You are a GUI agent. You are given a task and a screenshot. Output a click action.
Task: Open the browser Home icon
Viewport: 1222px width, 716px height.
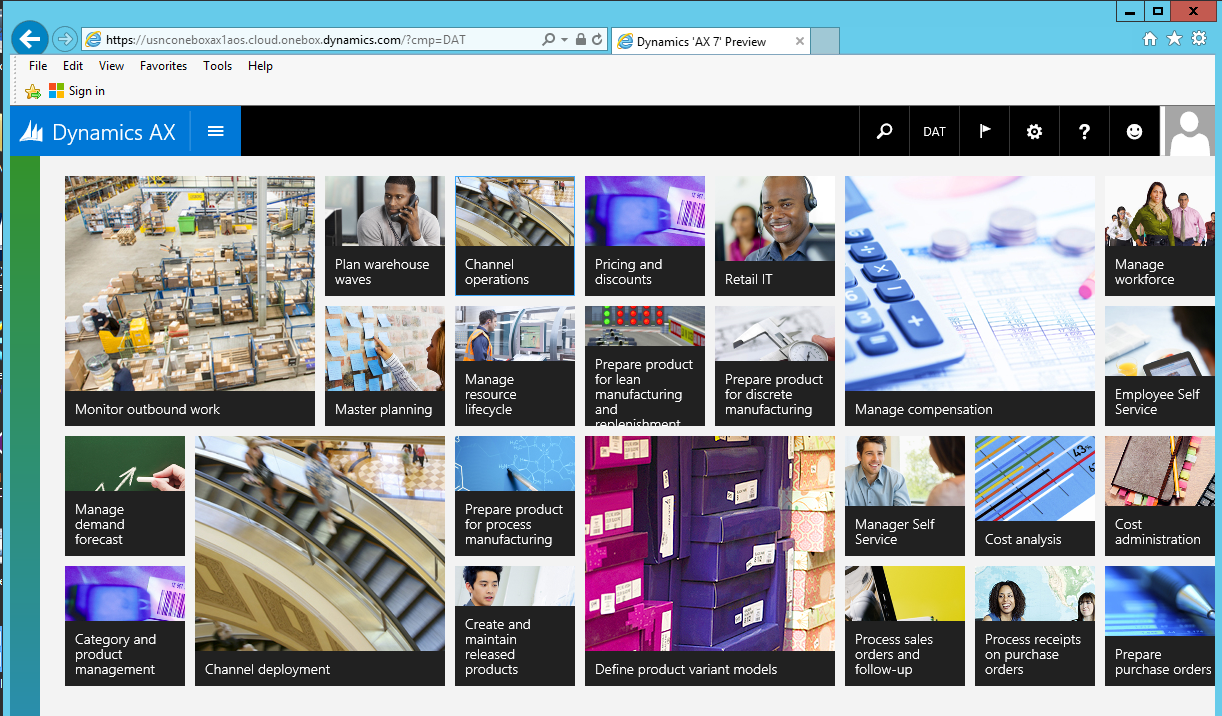pos(1151,39)
